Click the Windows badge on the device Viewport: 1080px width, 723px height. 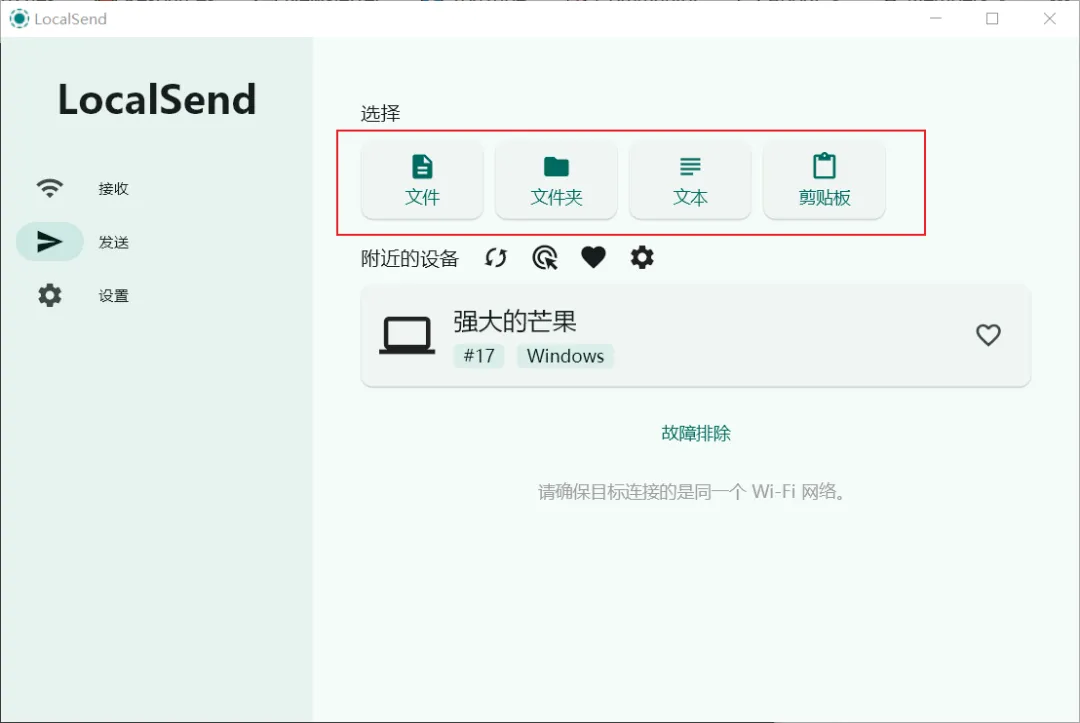[x=565, y=356]
